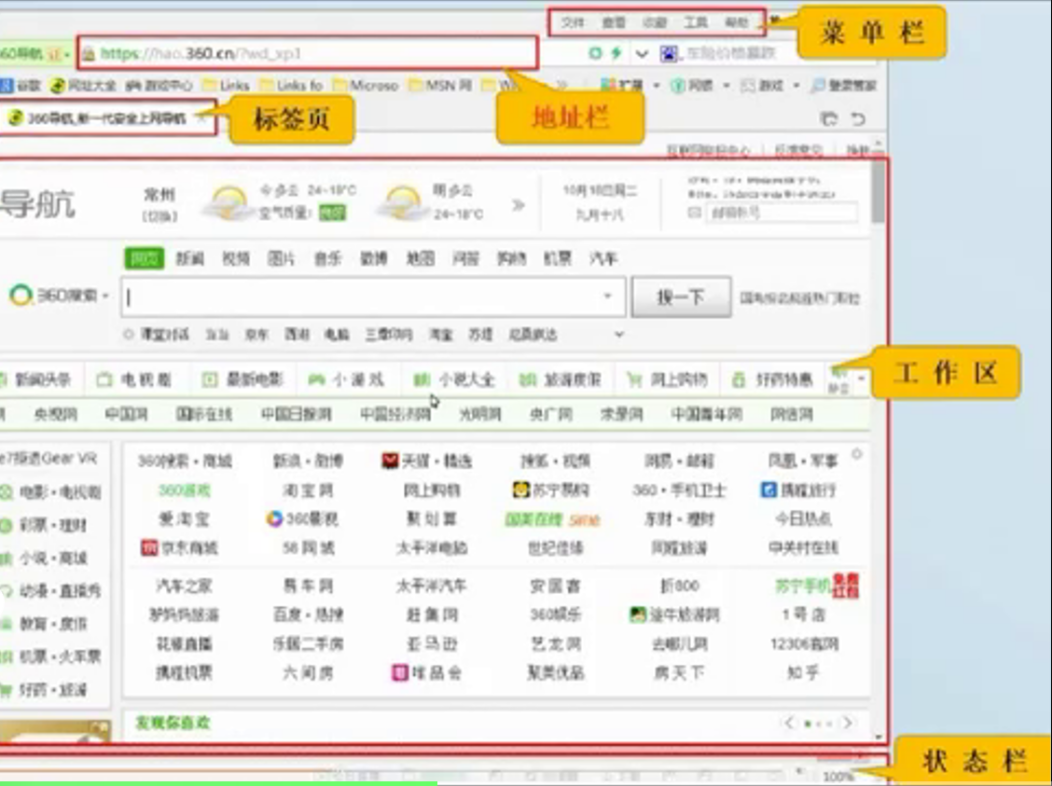Open the 网址大全 bookmark
The image size is (1052, 786).
(83, 85)
